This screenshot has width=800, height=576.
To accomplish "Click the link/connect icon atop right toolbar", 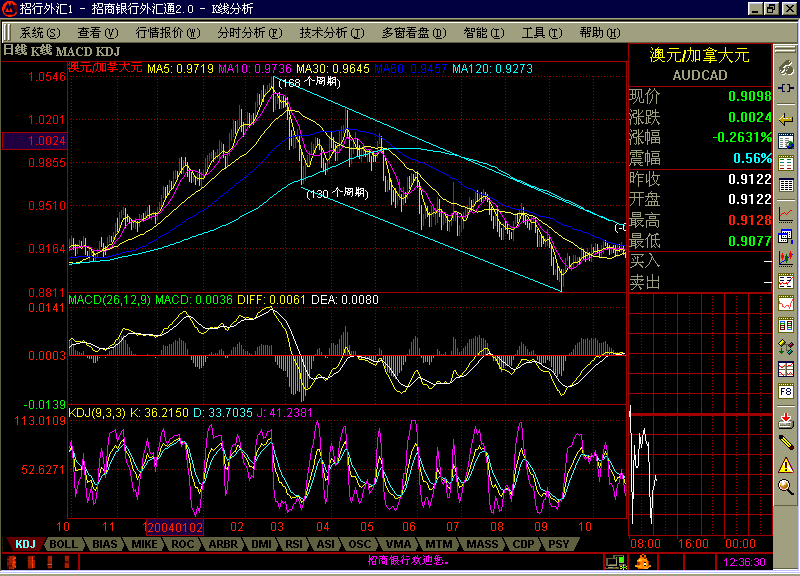I will 786,68.
